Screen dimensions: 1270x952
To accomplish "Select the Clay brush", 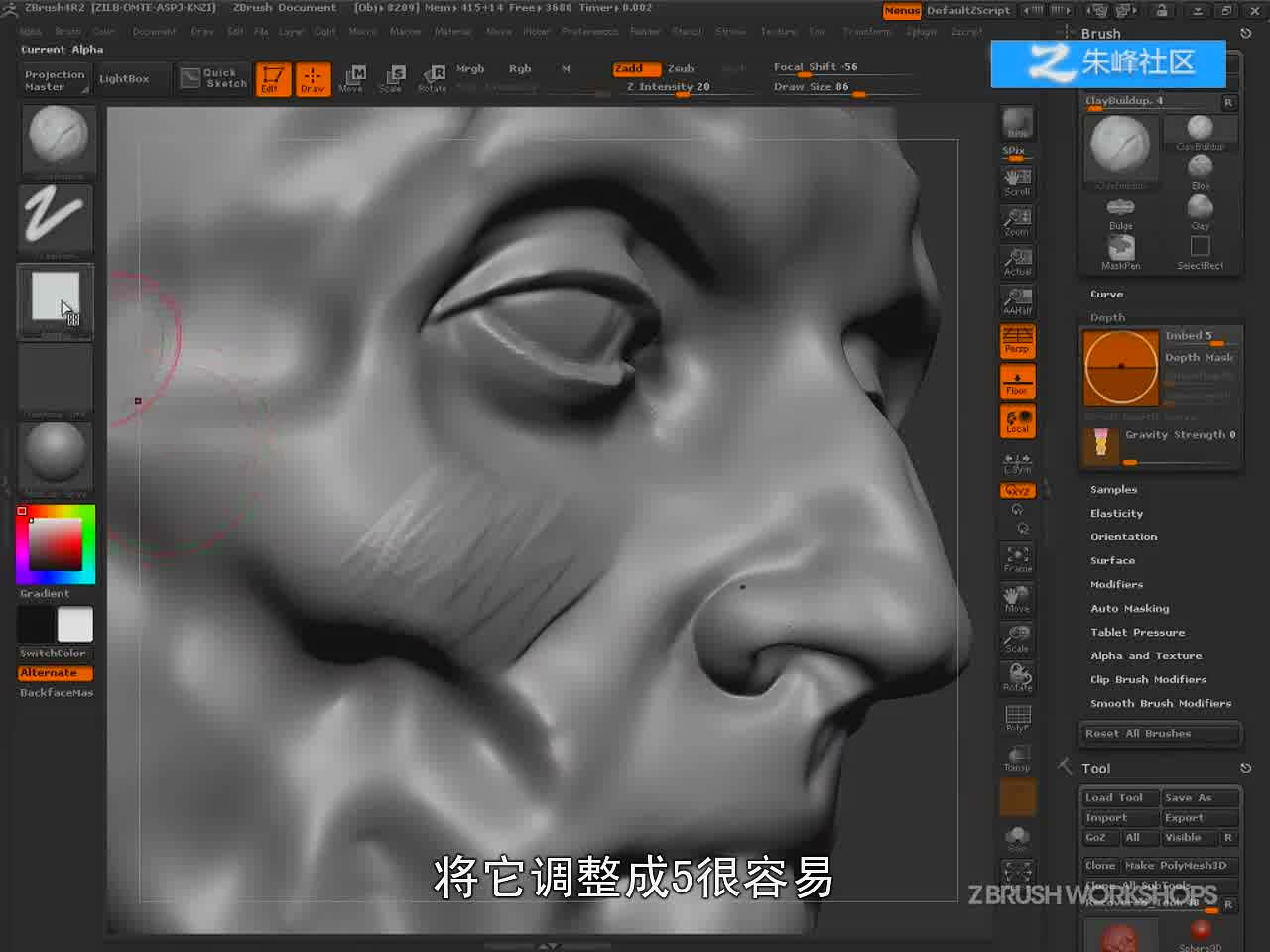I will pyautogui.click(x=1200, y=212).
